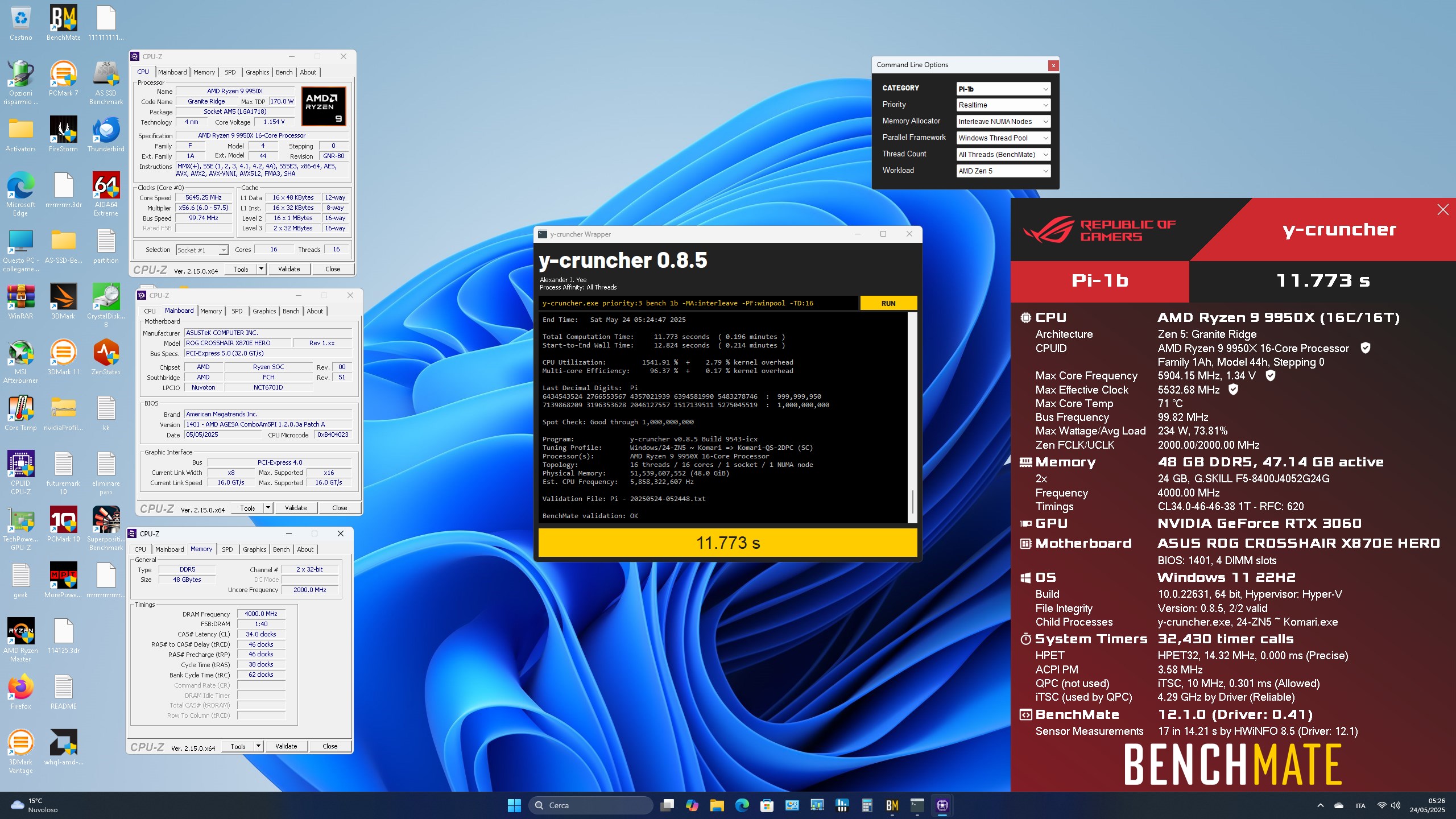Screen dimensions: 1456x819
Task: Click Validate in the Mainboard CPU-Z window
Action: coord(295,508)
